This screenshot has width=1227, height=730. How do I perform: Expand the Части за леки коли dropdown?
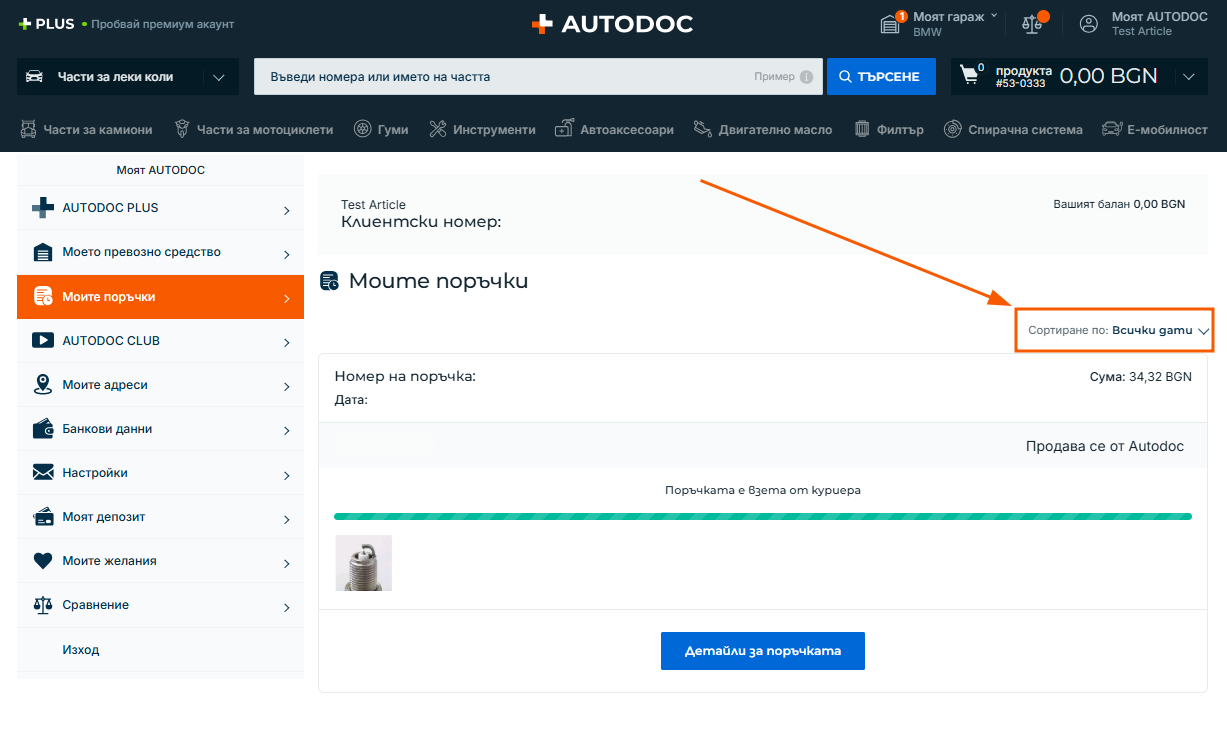point(219,77)
